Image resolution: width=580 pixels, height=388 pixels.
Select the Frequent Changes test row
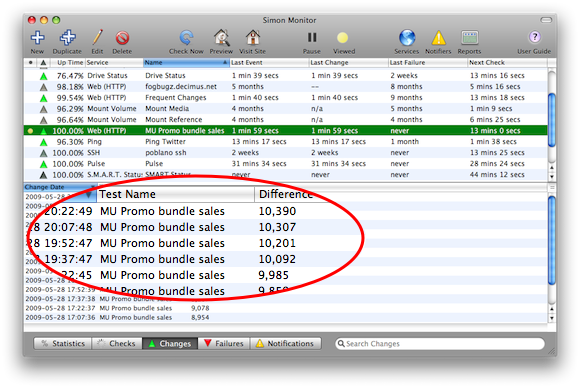click(285, 98)
